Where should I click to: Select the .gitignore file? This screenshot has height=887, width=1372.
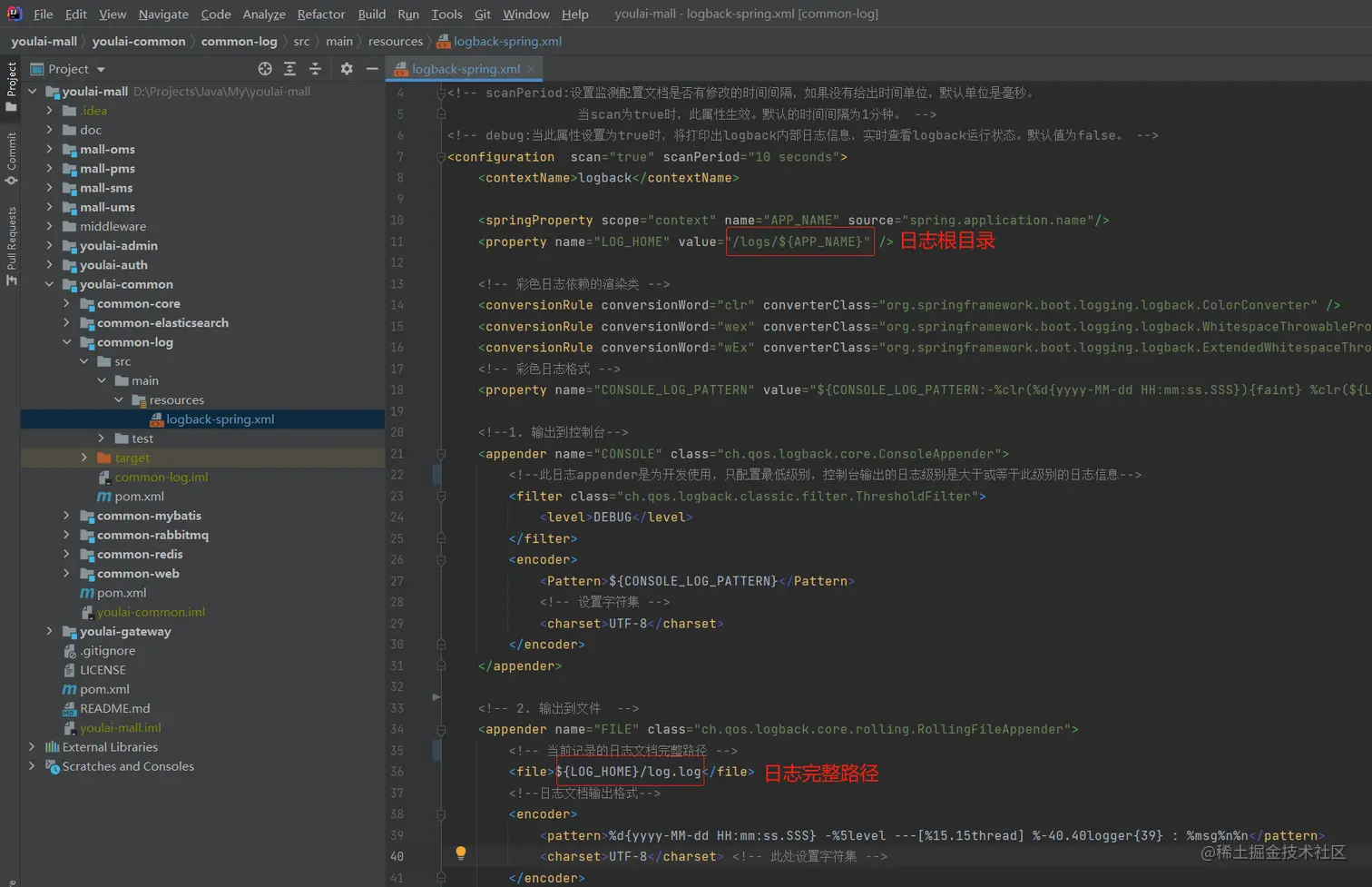click(x=107, y=651)
